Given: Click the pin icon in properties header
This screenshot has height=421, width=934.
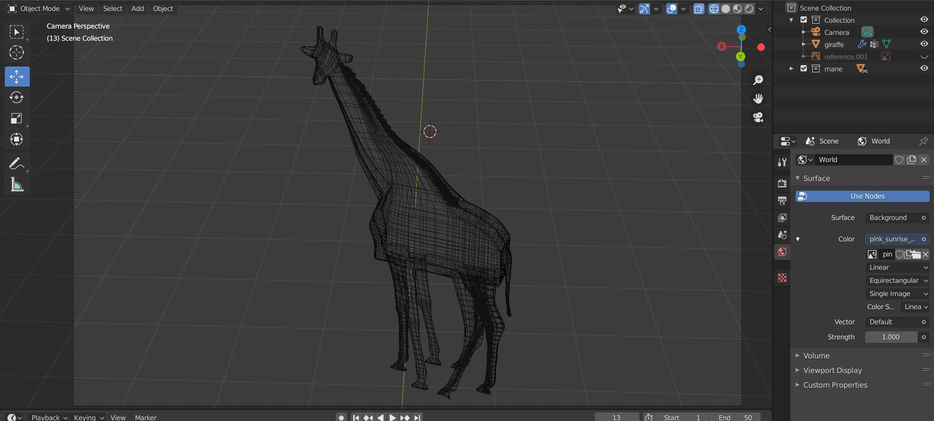Looking at the screenshot, I should coord(923,141).
